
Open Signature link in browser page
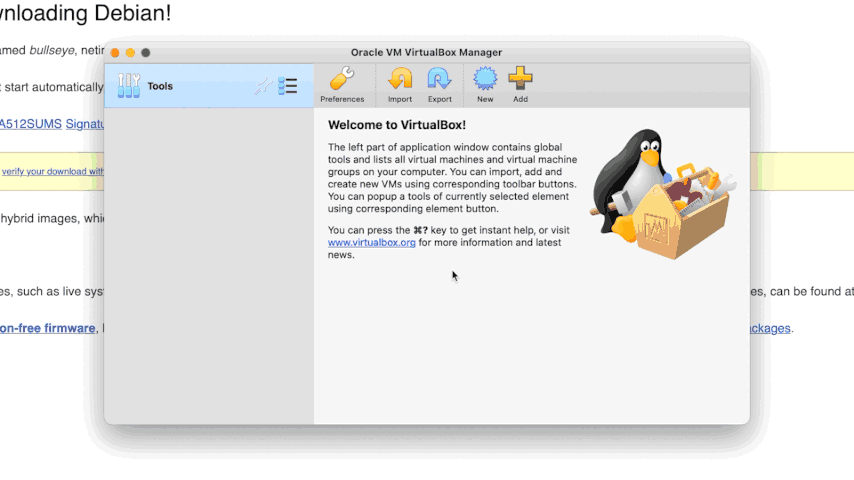84,124
